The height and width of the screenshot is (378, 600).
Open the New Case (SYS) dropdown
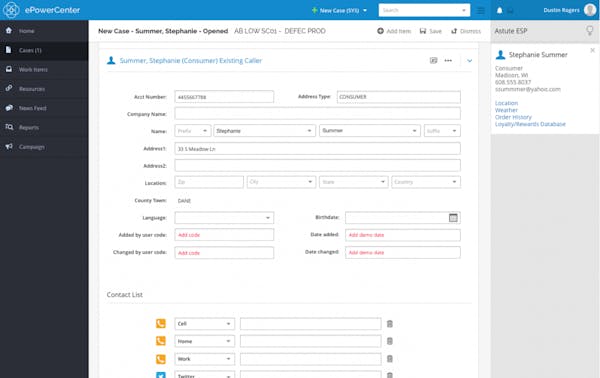[x=339, y=10]
